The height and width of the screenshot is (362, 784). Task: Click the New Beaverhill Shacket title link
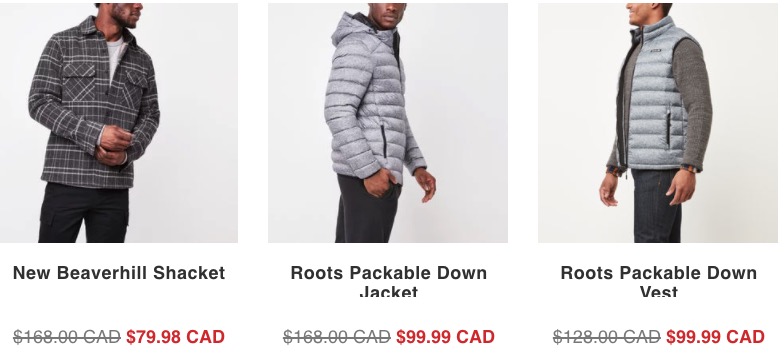pyautogui.click(x=119, y=273)
